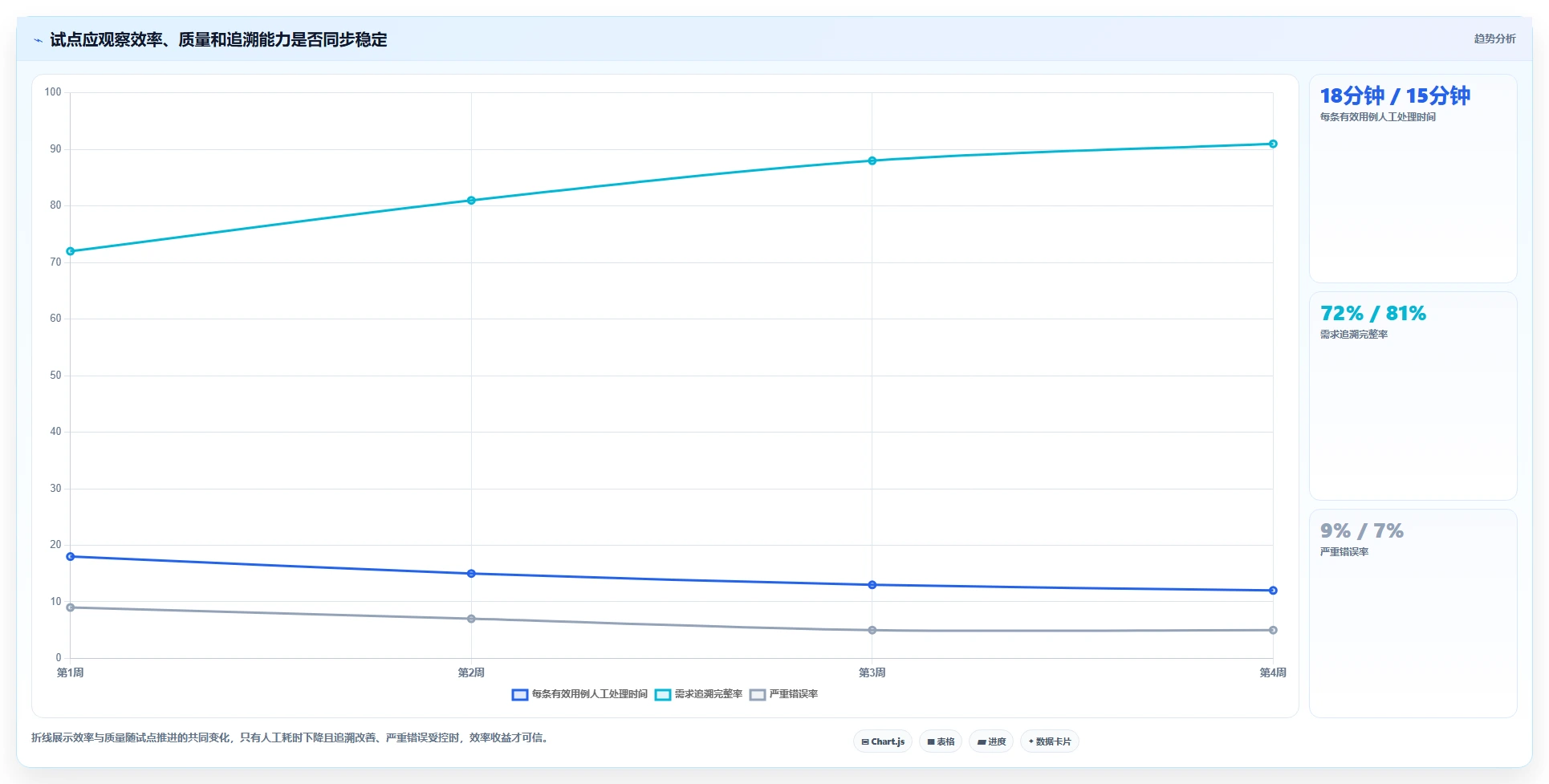Click the 第1周 x-axis label
This screenshot has width=1549, height=784.
pos(71,672)
